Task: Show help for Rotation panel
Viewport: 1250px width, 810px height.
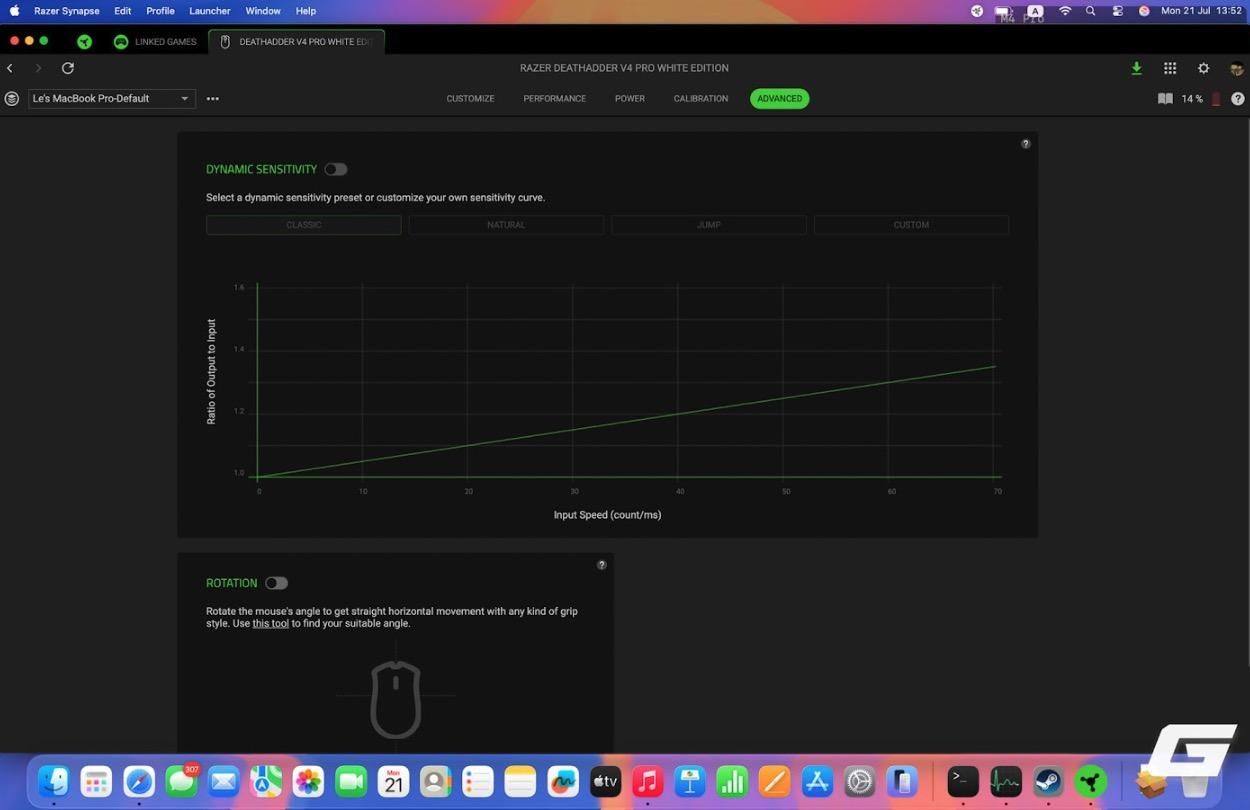Action: tap(602, 565)
